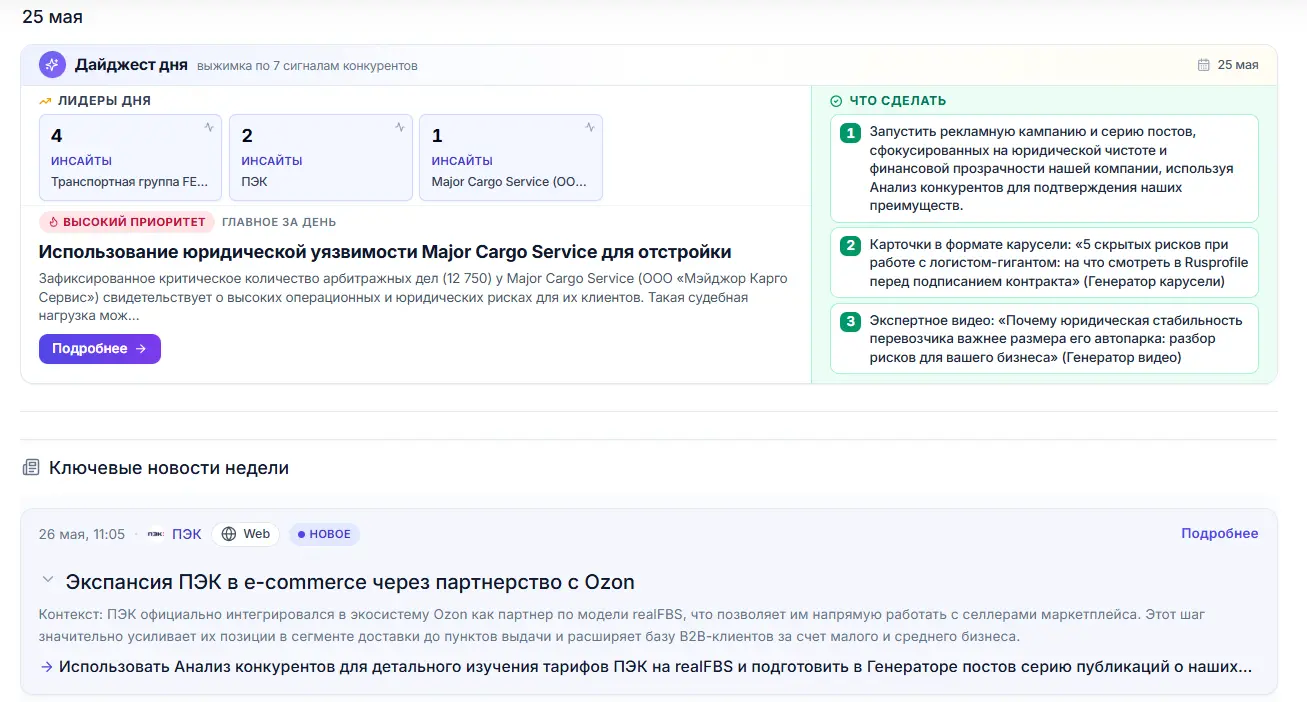Viewport: 1307px width, 702px height.
Task: Click the Дайджест дня title
Action: [131, 65]
